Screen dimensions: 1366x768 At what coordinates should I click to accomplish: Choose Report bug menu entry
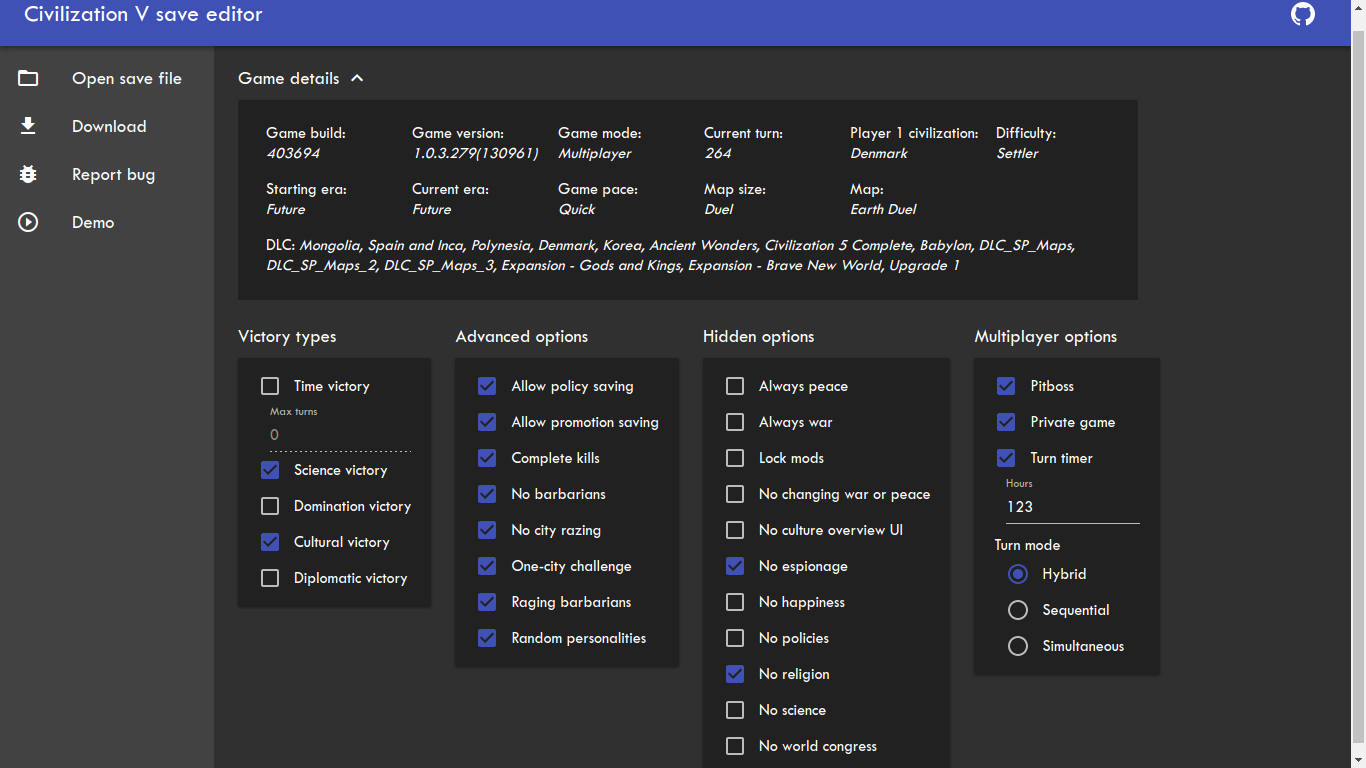107,174
